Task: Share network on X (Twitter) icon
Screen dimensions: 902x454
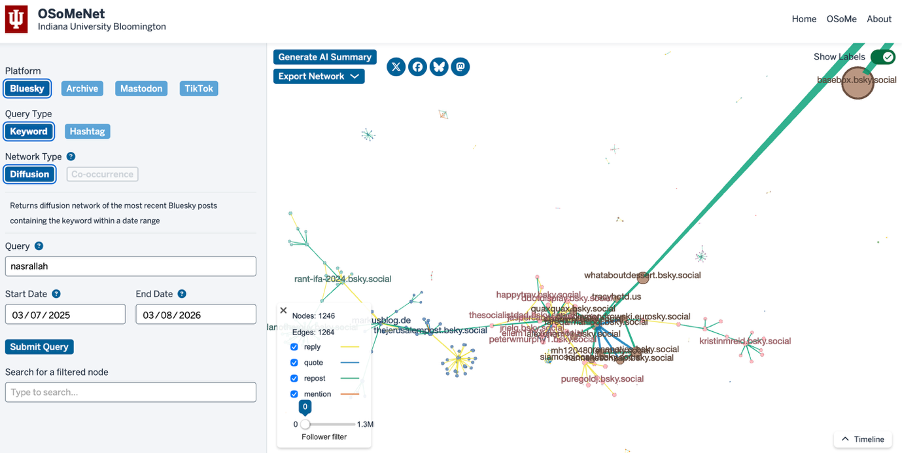Action: (396, 67)
